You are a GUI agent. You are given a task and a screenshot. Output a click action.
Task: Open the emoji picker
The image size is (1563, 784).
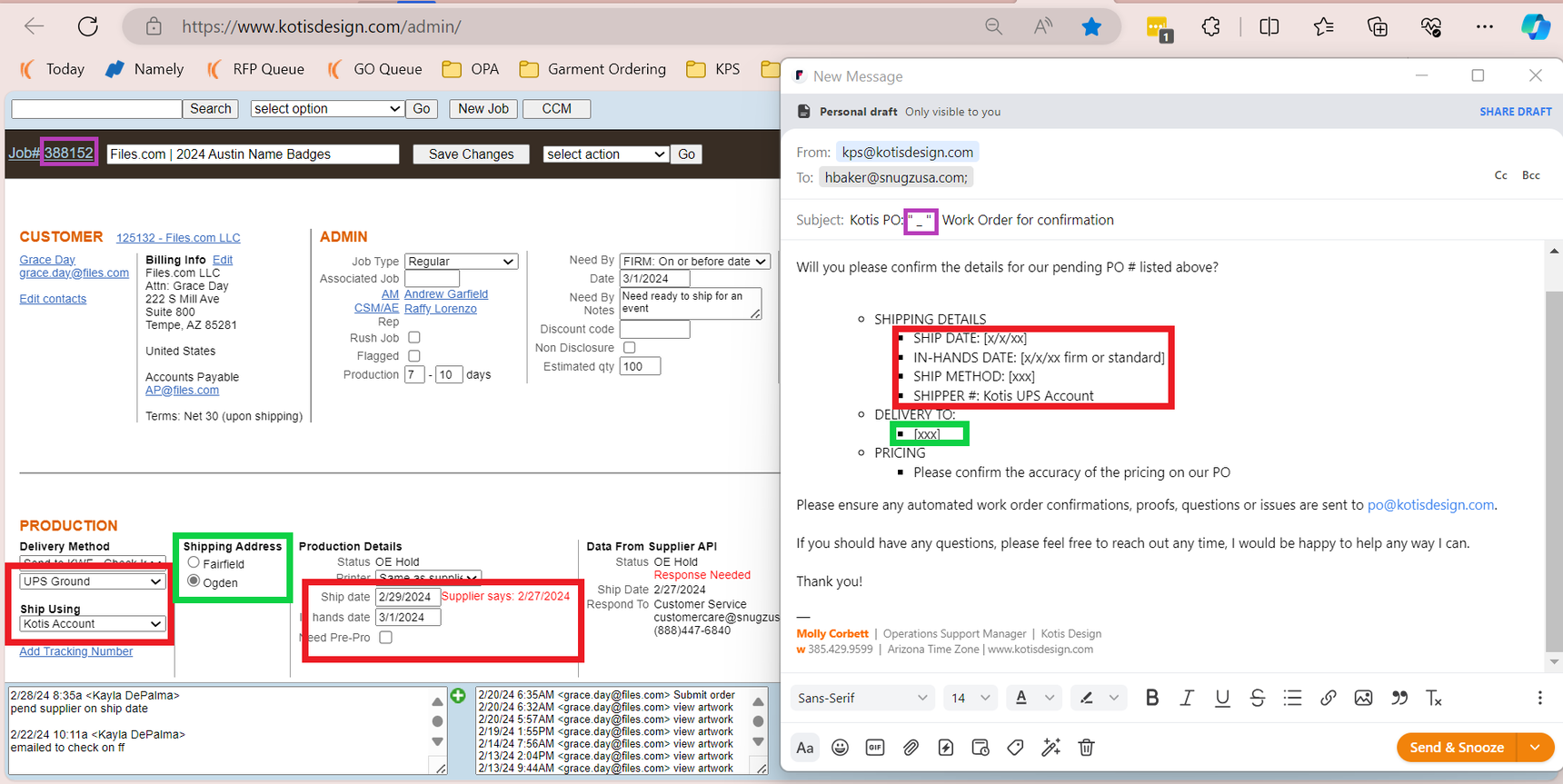click(x=840, y=748)
